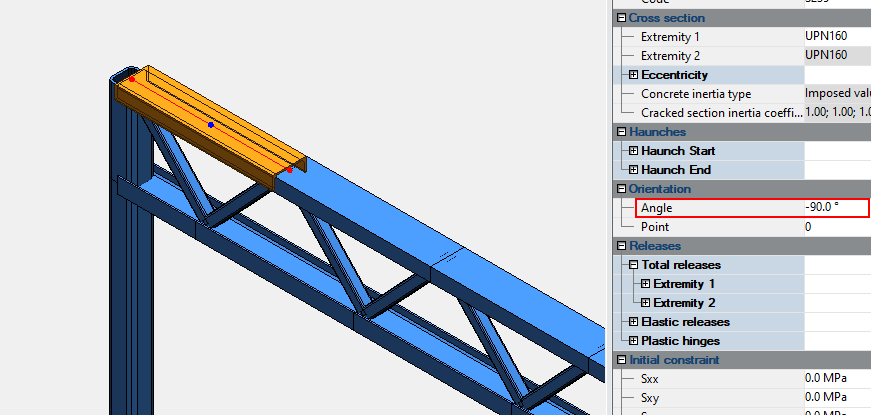Expand Extremity 2 under Total releases
The image size is (871, 415).
tap(645, 303)
